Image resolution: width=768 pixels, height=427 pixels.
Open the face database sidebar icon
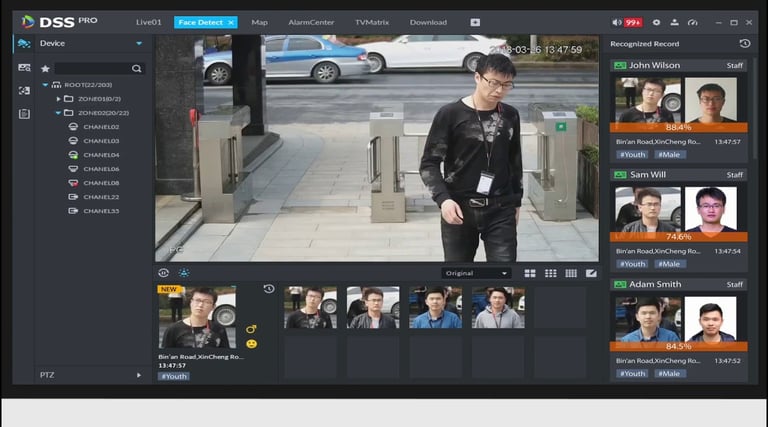point(24,68)
